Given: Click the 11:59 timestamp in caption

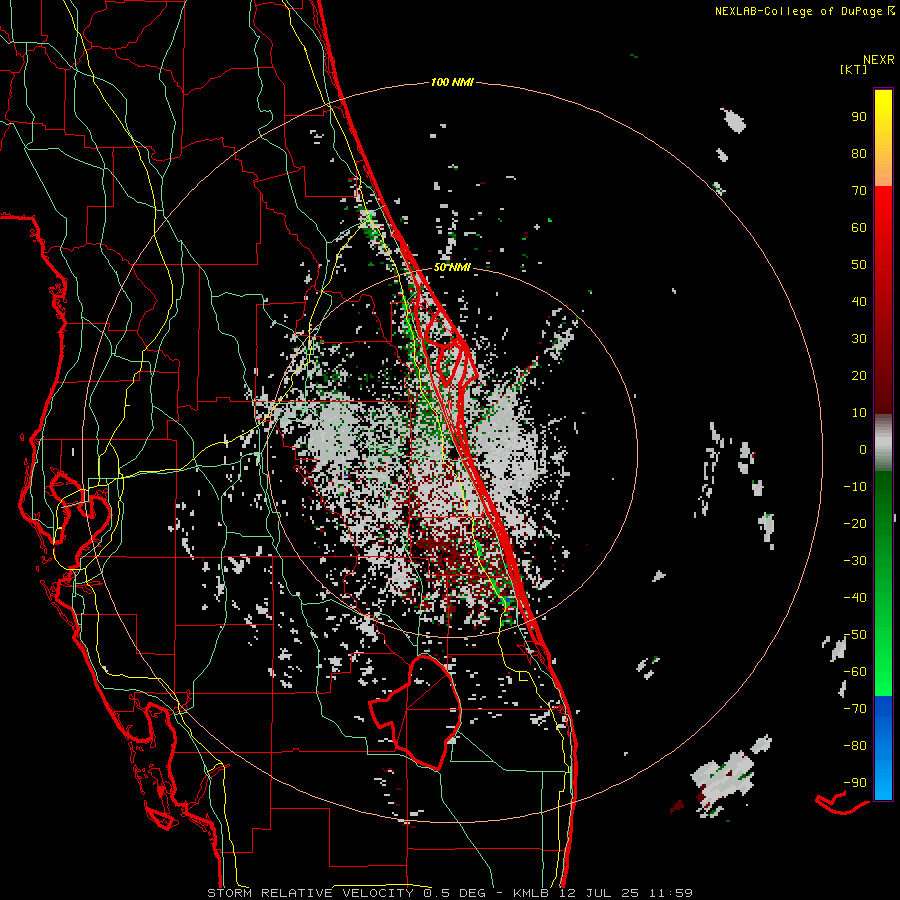Looking at the screenshot, I should pyautogui.click(x=670, y=893).
